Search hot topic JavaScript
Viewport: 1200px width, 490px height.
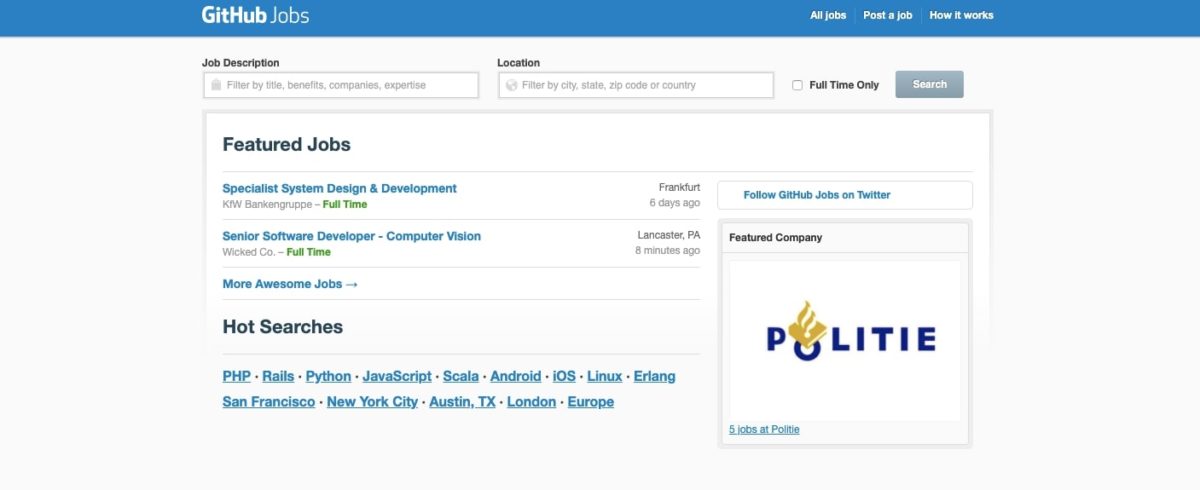(x=397, y=376)
